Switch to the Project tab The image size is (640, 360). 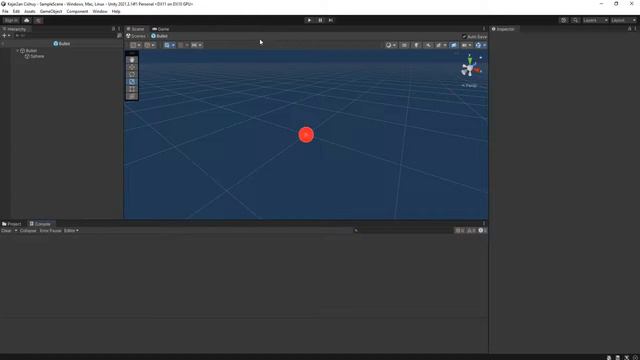click(x=12, y=224)
